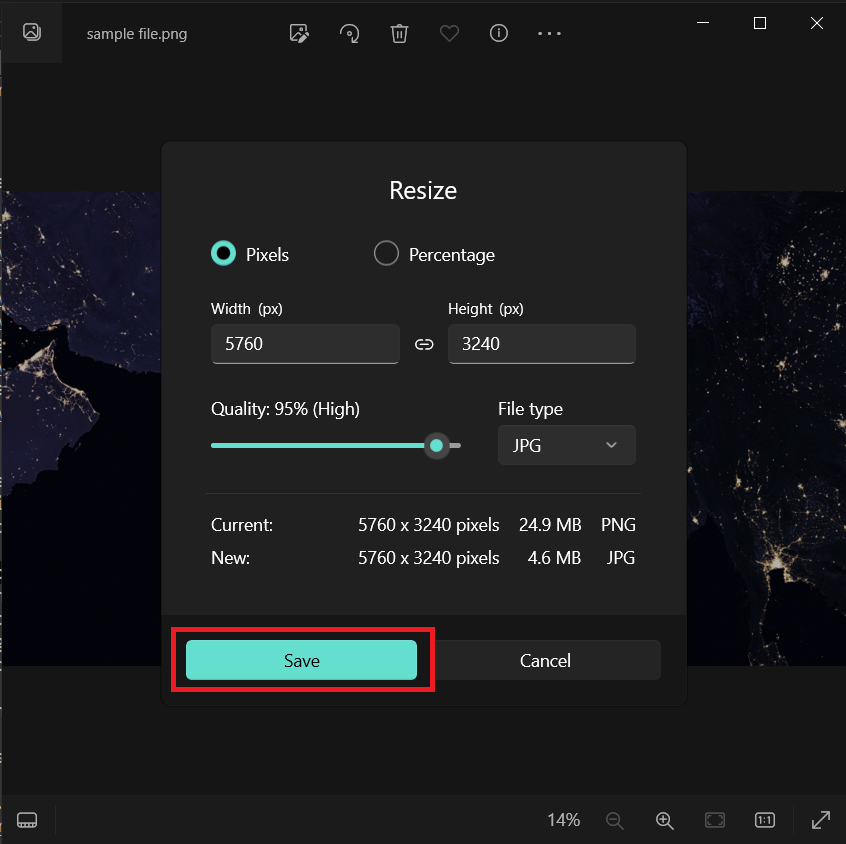The image size is (846, 844).
Task: Open the See more menu
Action: coord(549,33)
